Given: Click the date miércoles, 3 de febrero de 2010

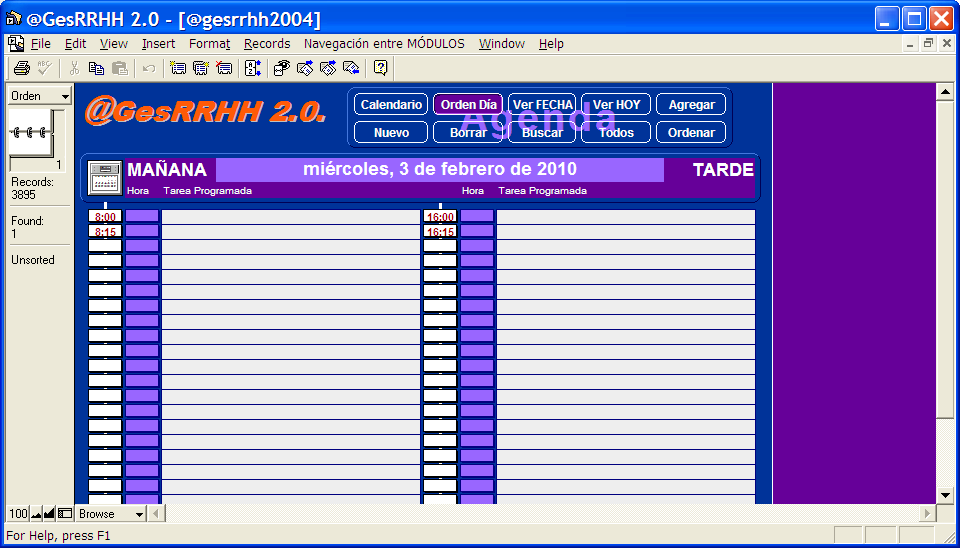Looking at the screenshot, I should (440, 170).
